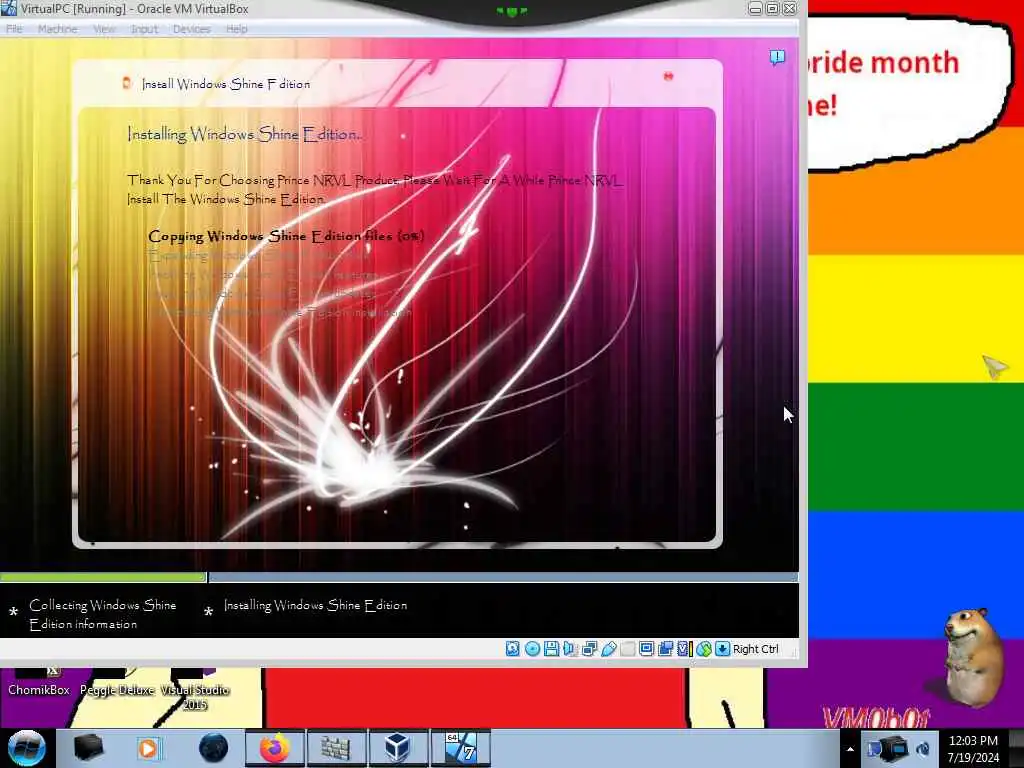Click the green setup progress bar
This screenshot has height=768, width=1024.
point(103,577)
